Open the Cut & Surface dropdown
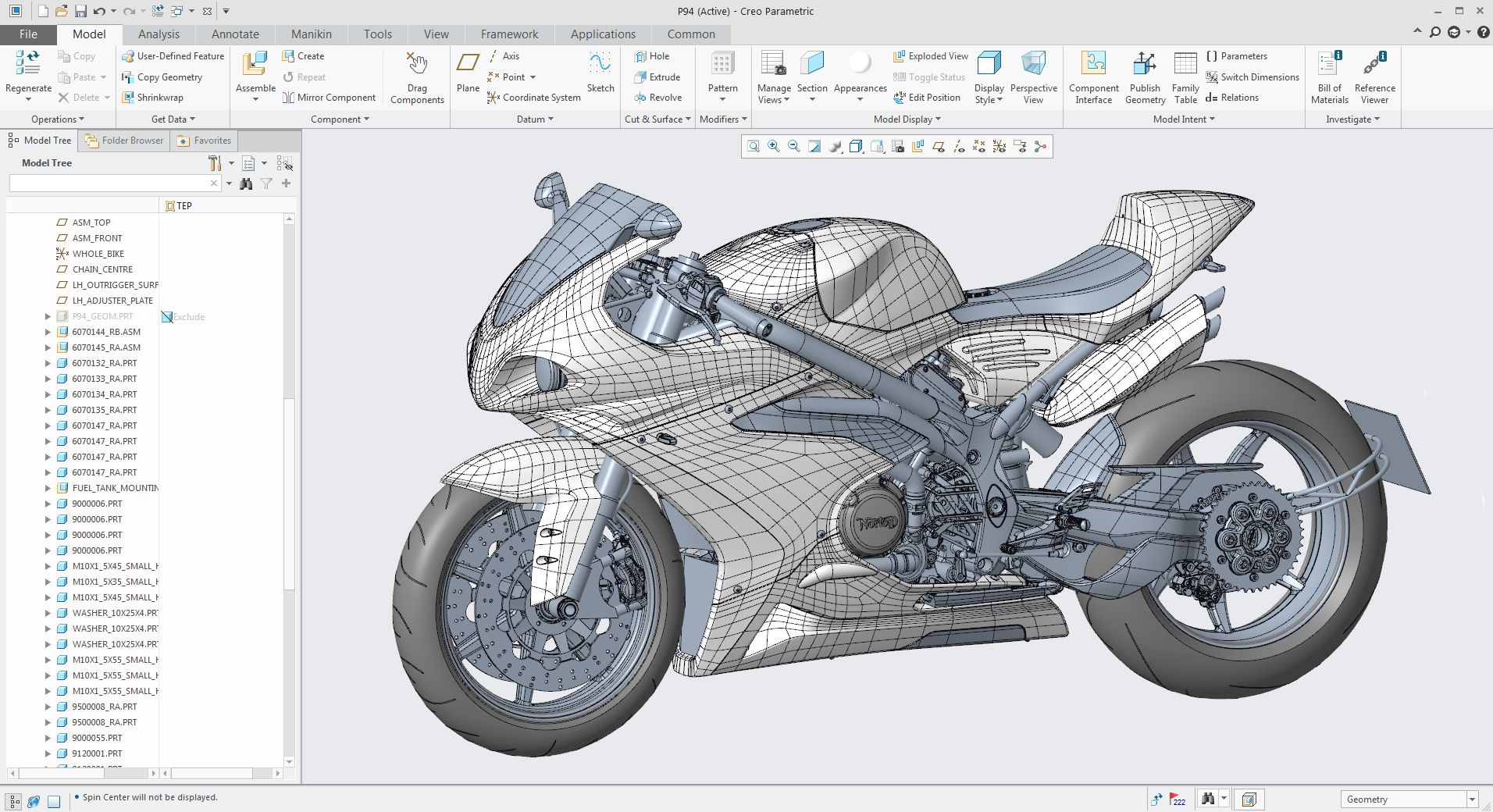The width and height of the screenshot is (1493, 812). click(657, 119)
